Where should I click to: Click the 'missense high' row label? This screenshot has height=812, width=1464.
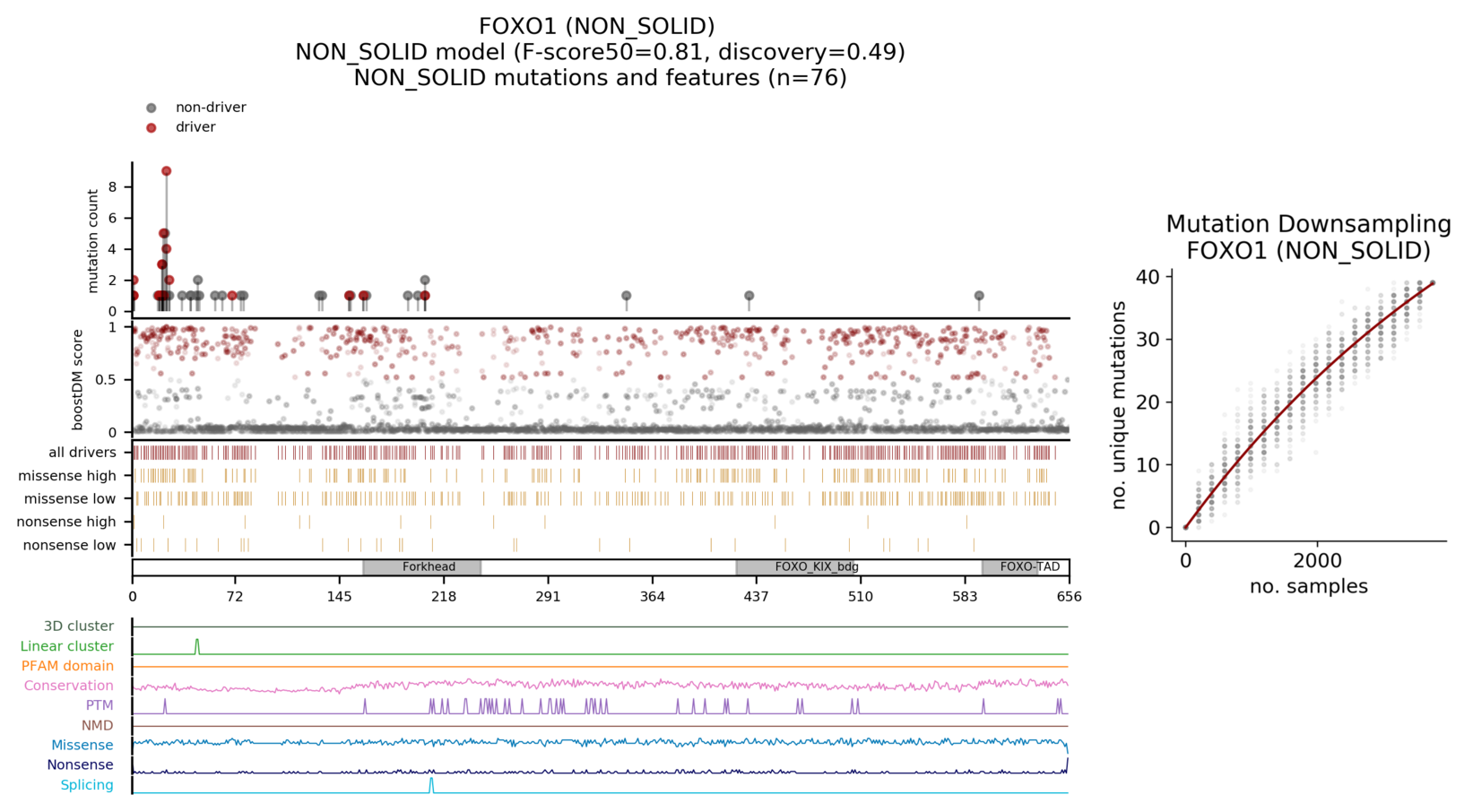click(x=67, y=476)
